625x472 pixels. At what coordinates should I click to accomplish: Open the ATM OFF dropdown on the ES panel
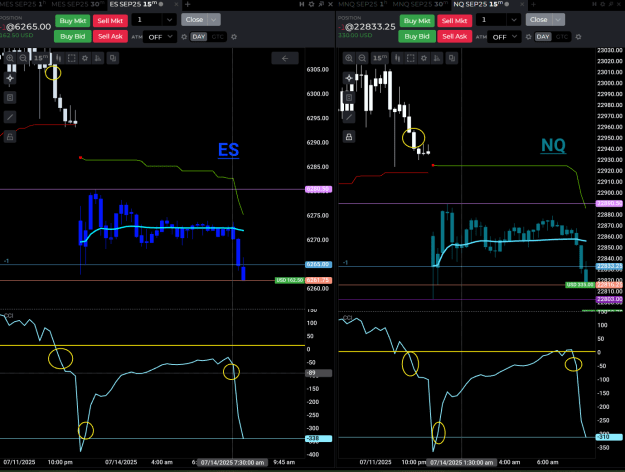[159, 37]
